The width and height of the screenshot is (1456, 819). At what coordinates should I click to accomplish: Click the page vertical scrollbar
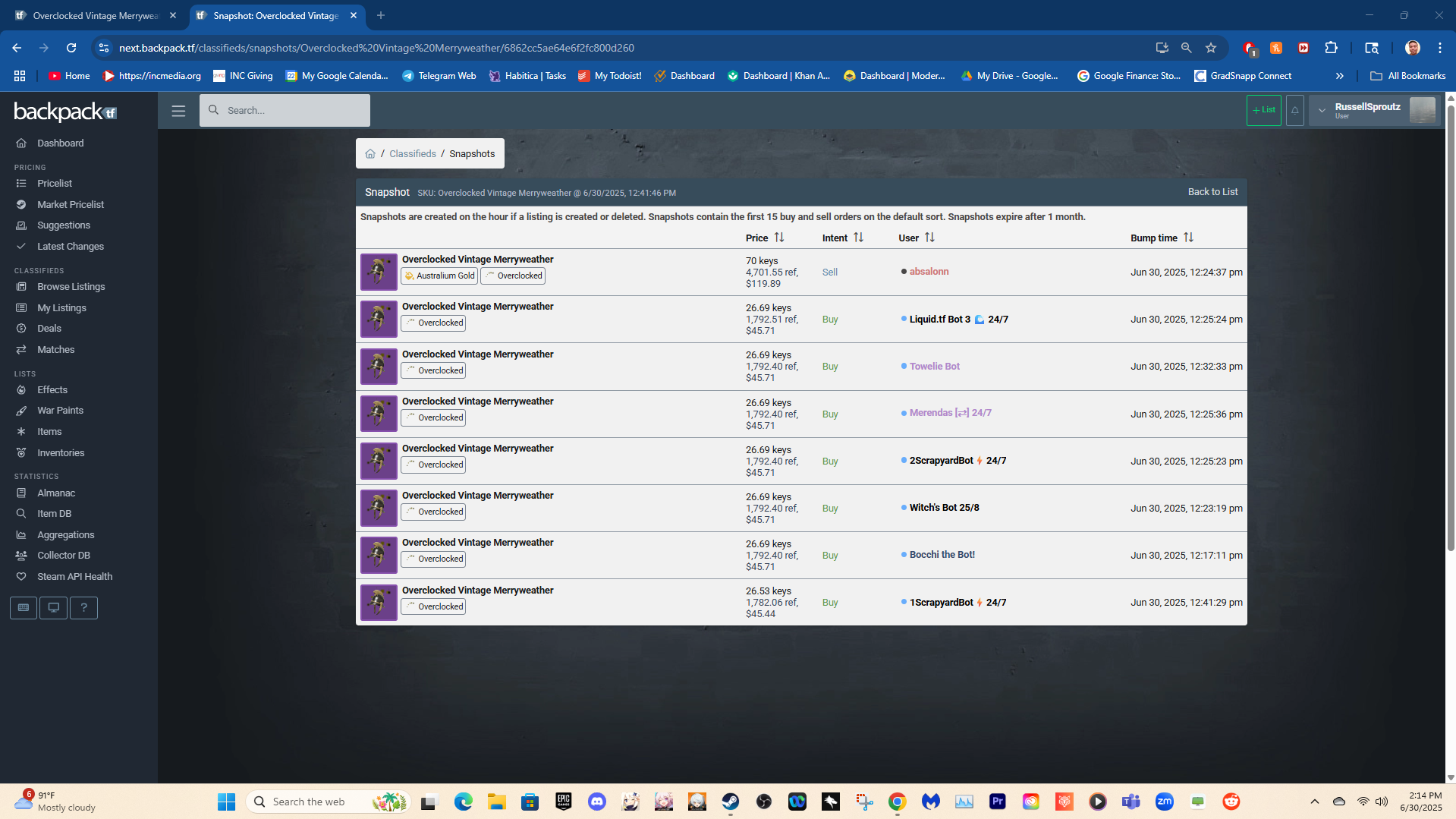click(x=1451, y=326)
